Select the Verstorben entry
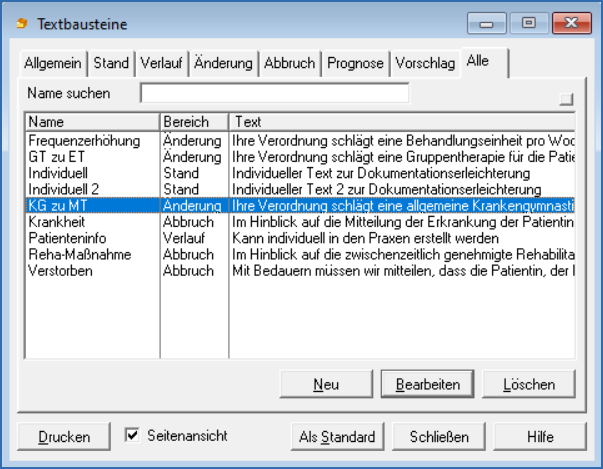 (x=300, y=271)
